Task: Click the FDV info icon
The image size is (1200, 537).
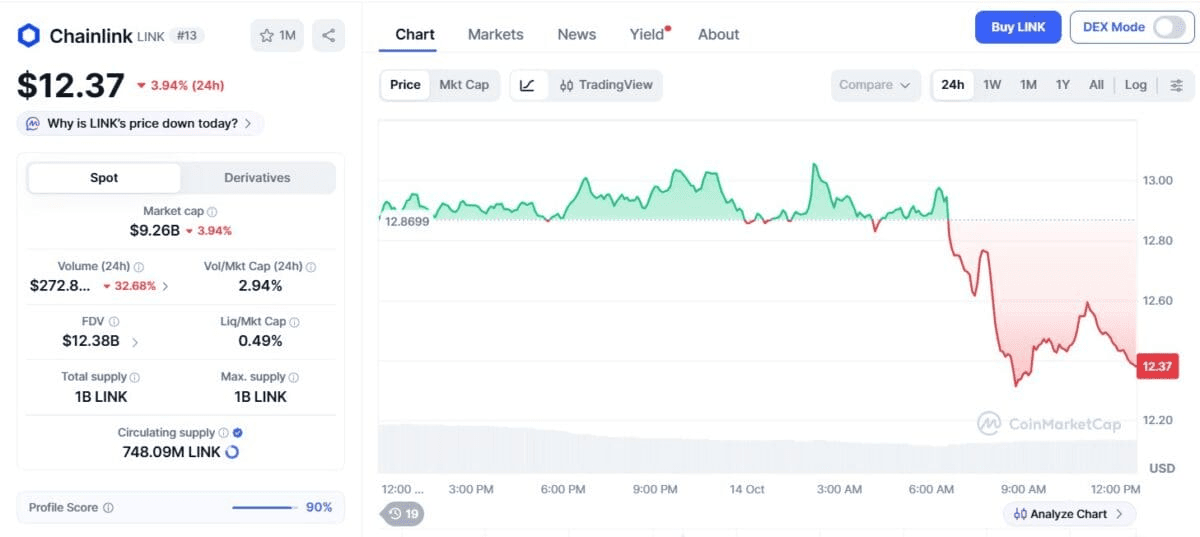Action: click(114, 322)
